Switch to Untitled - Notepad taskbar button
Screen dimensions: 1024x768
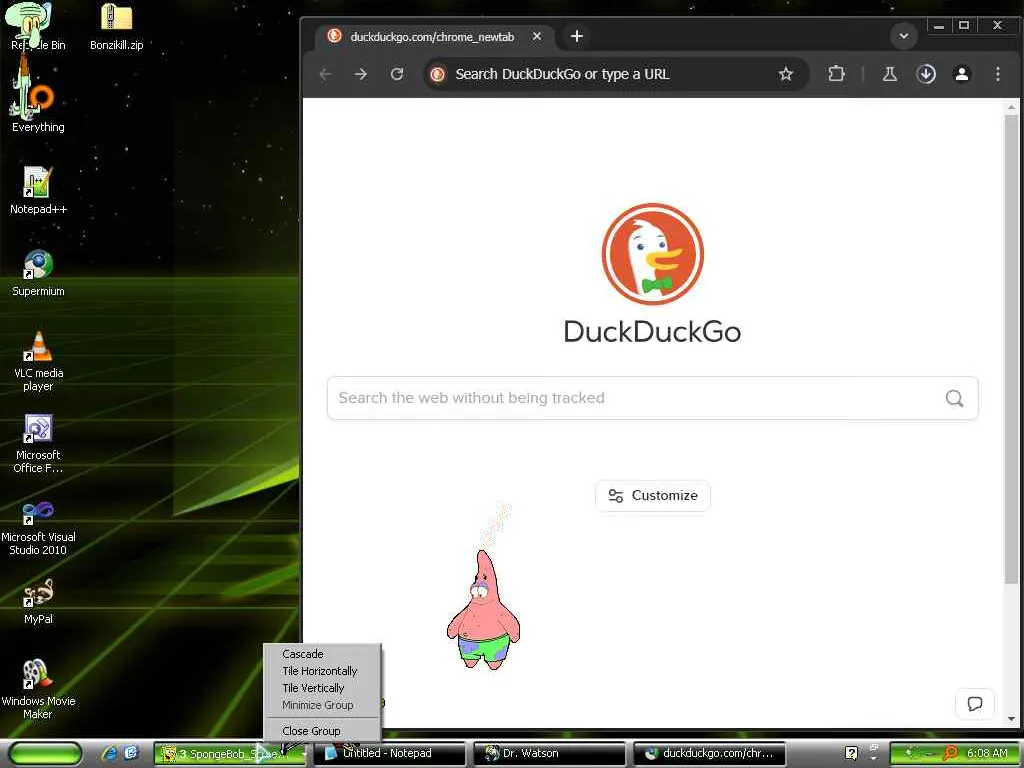coord(389,754)
